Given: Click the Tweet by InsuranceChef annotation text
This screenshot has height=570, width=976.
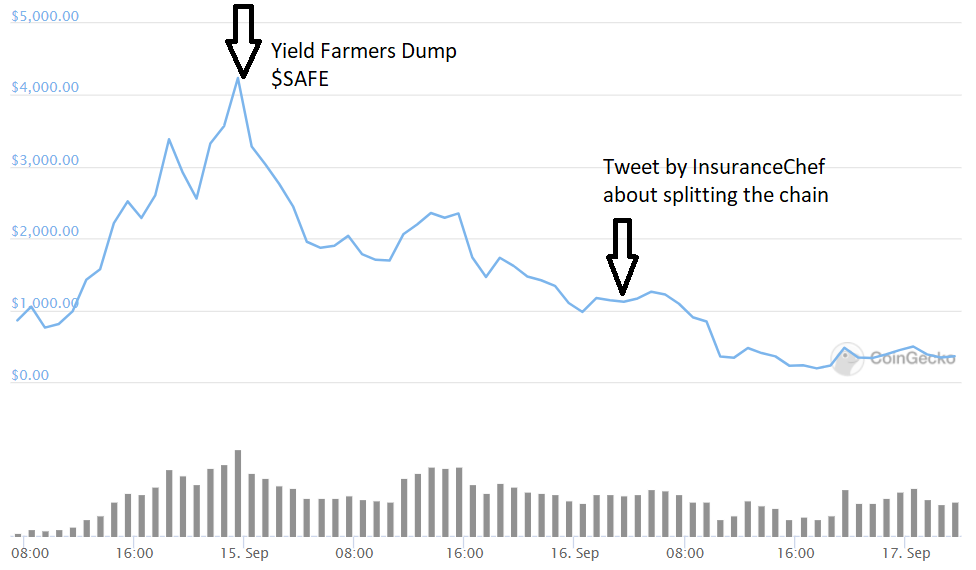Looking at the screenshot, I should pyautogui.click(x=715, y=181).
